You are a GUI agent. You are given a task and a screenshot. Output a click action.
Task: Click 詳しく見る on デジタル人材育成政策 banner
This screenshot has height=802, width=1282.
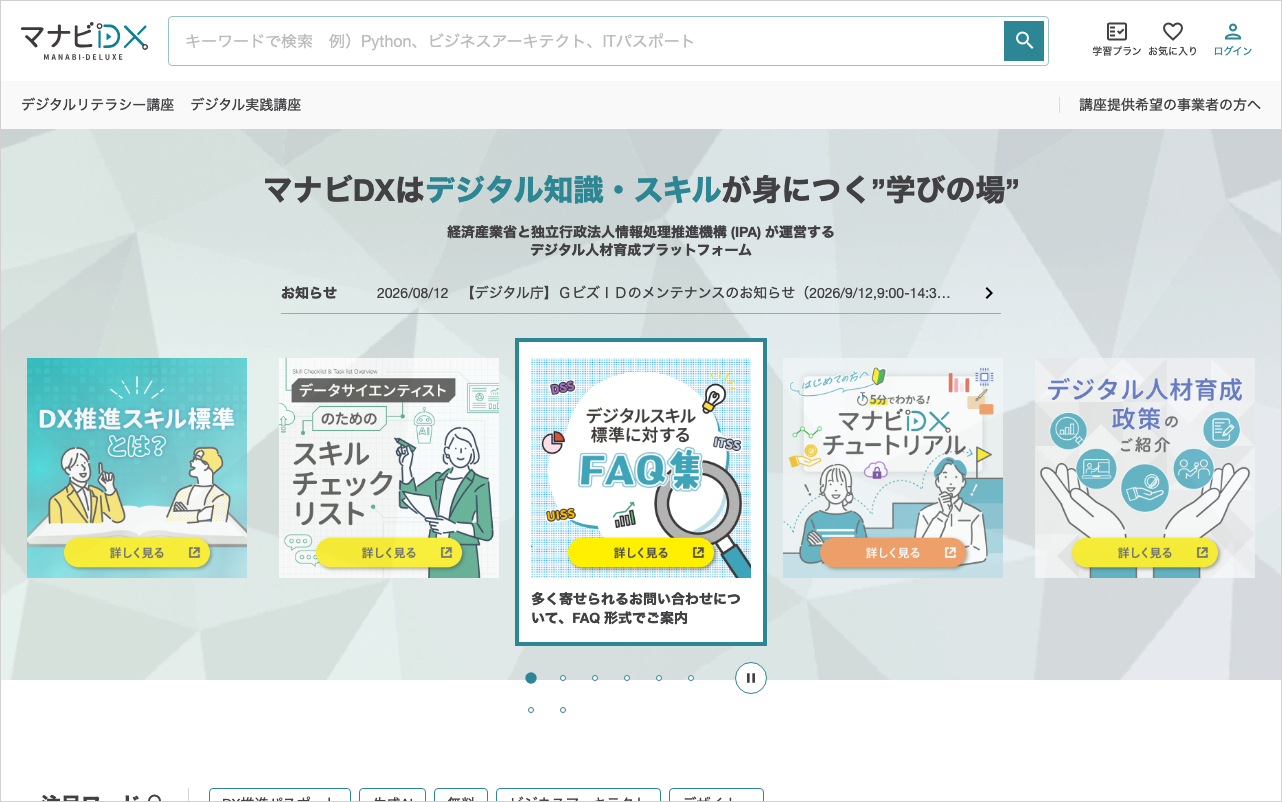(x=1145, y=553)
